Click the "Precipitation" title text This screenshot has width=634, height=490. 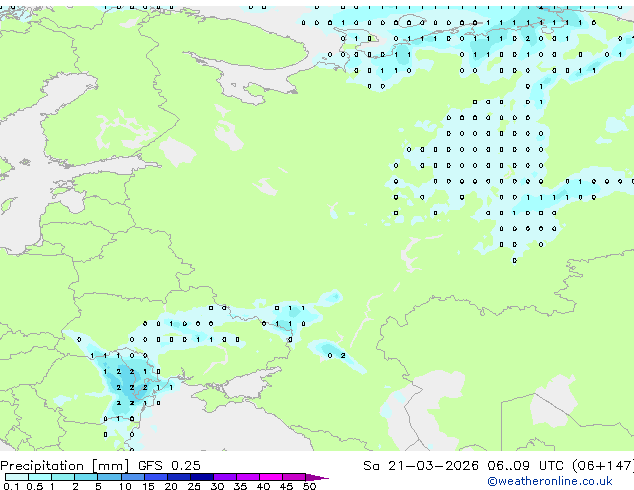click(42, 466)
